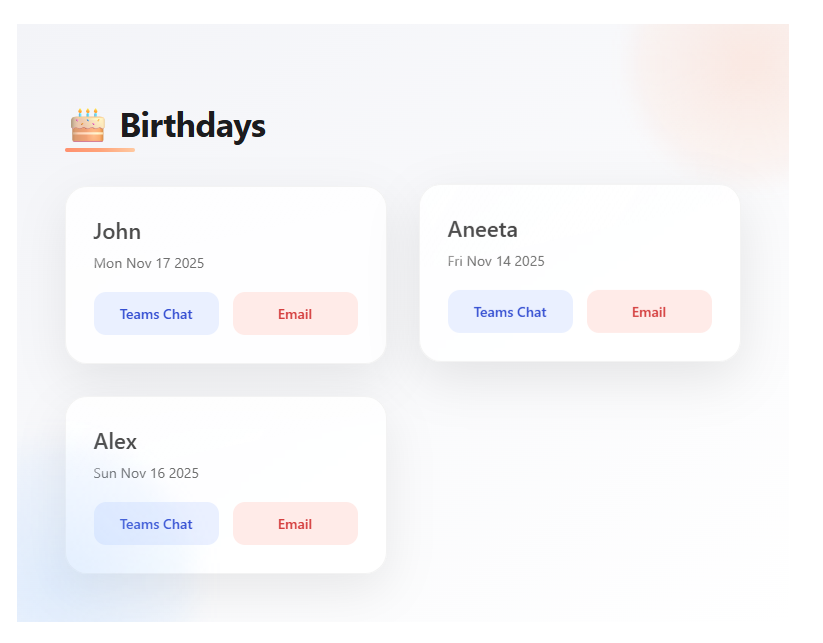This screenshot has width=823, height=643.
Task: Click the orange underline below Birthdays heading
Action: (x=100, y=150)
